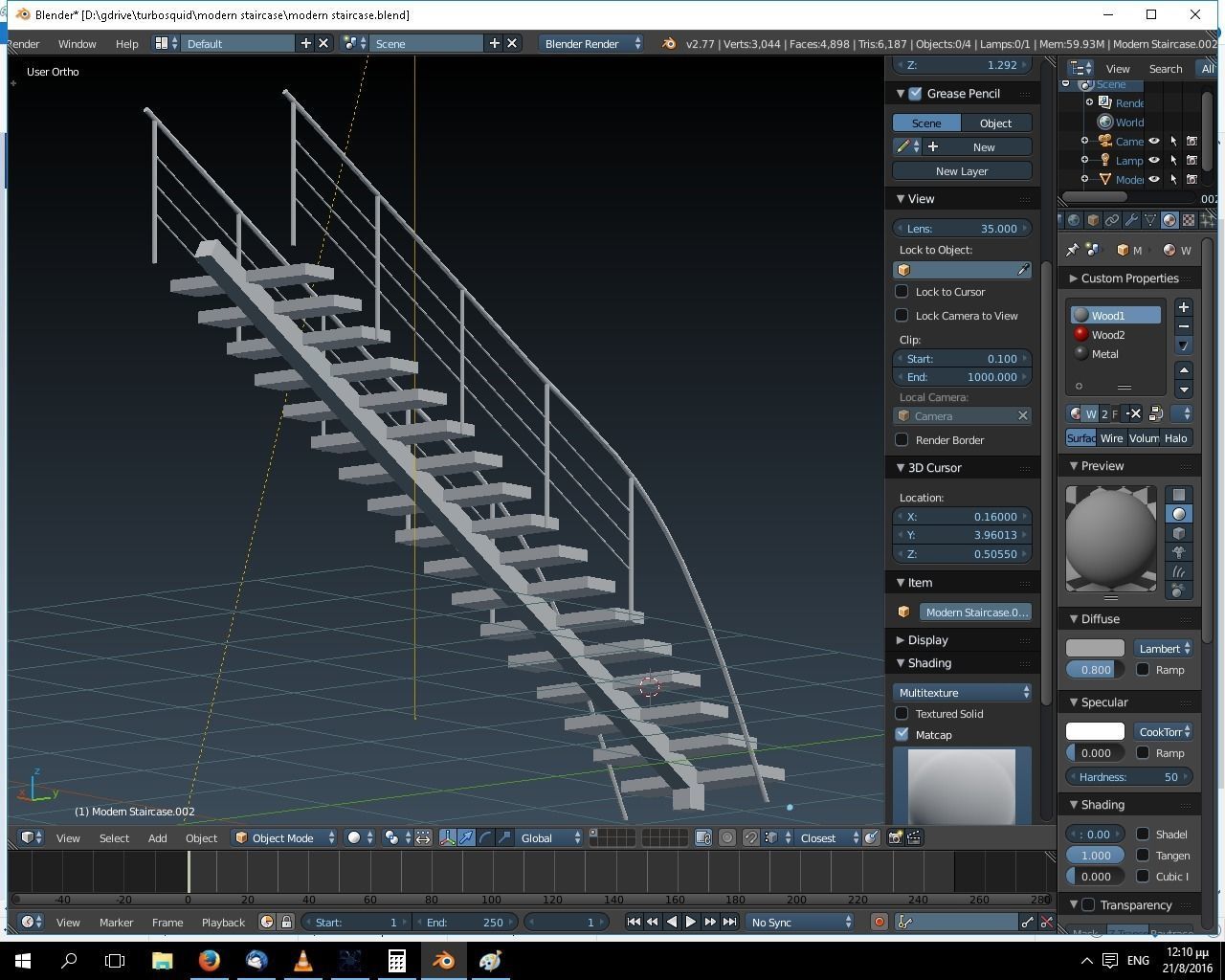This screenshot has width=1225, height=980.
Task: Select the Object Data triangle properties tab
Action: pos(1150,220)
